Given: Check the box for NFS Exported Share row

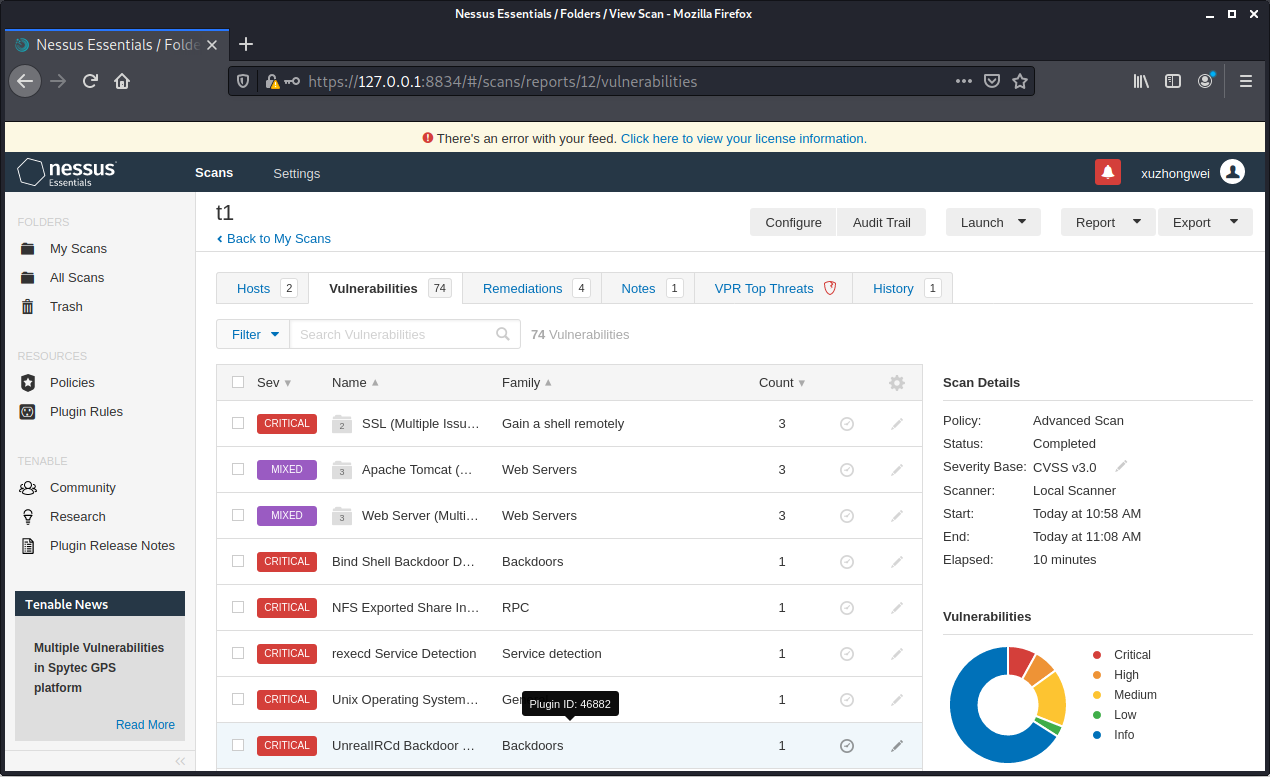Looking at the screenshot, I should tap(238, 607).
